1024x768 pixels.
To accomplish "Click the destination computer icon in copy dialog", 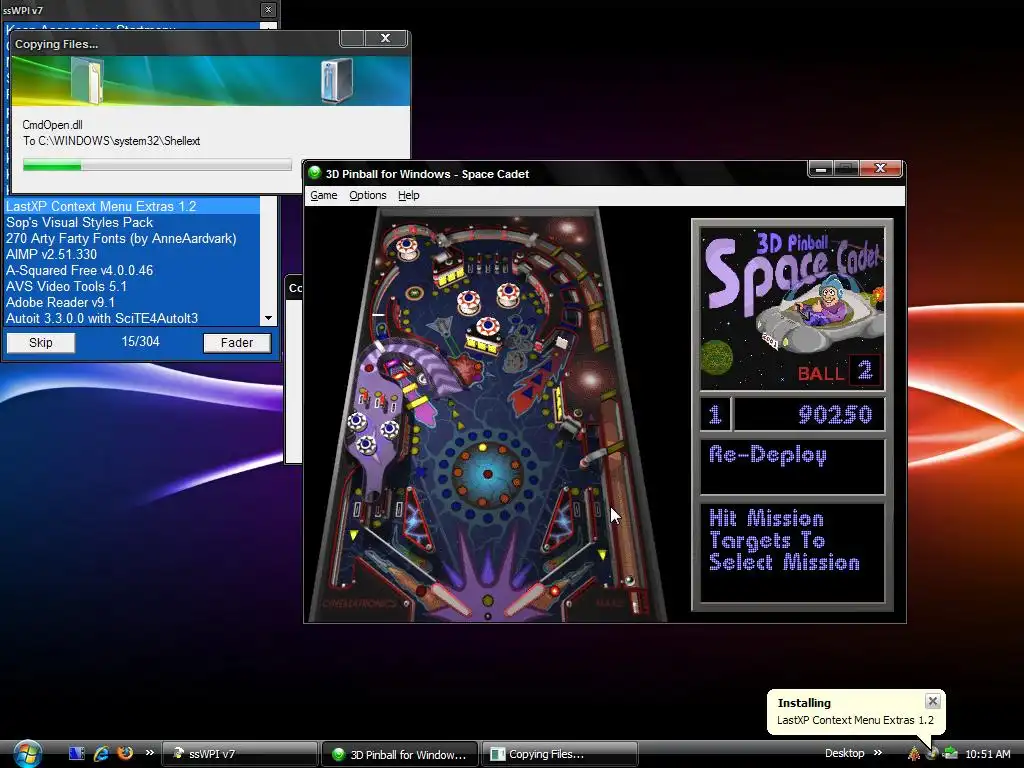I will pyautogui.click(x=337, y=80).
